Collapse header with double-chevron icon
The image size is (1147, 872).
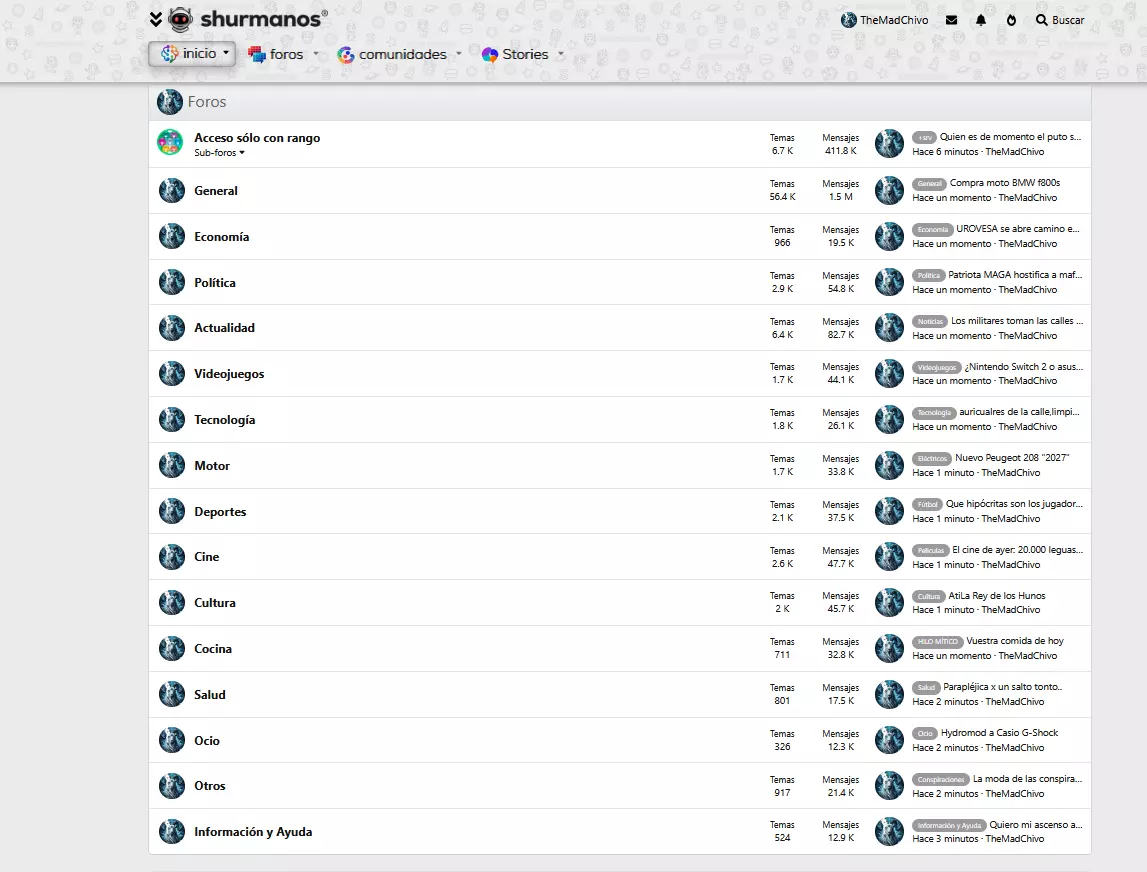[156, 19]
